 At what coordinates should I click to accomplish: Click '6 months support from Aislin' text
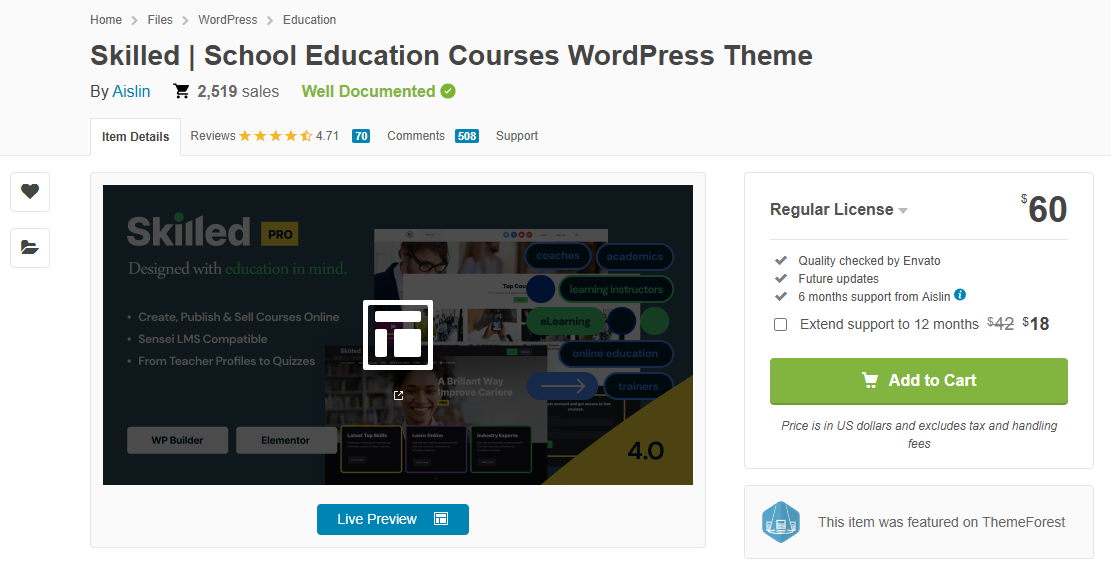point(874,296)
